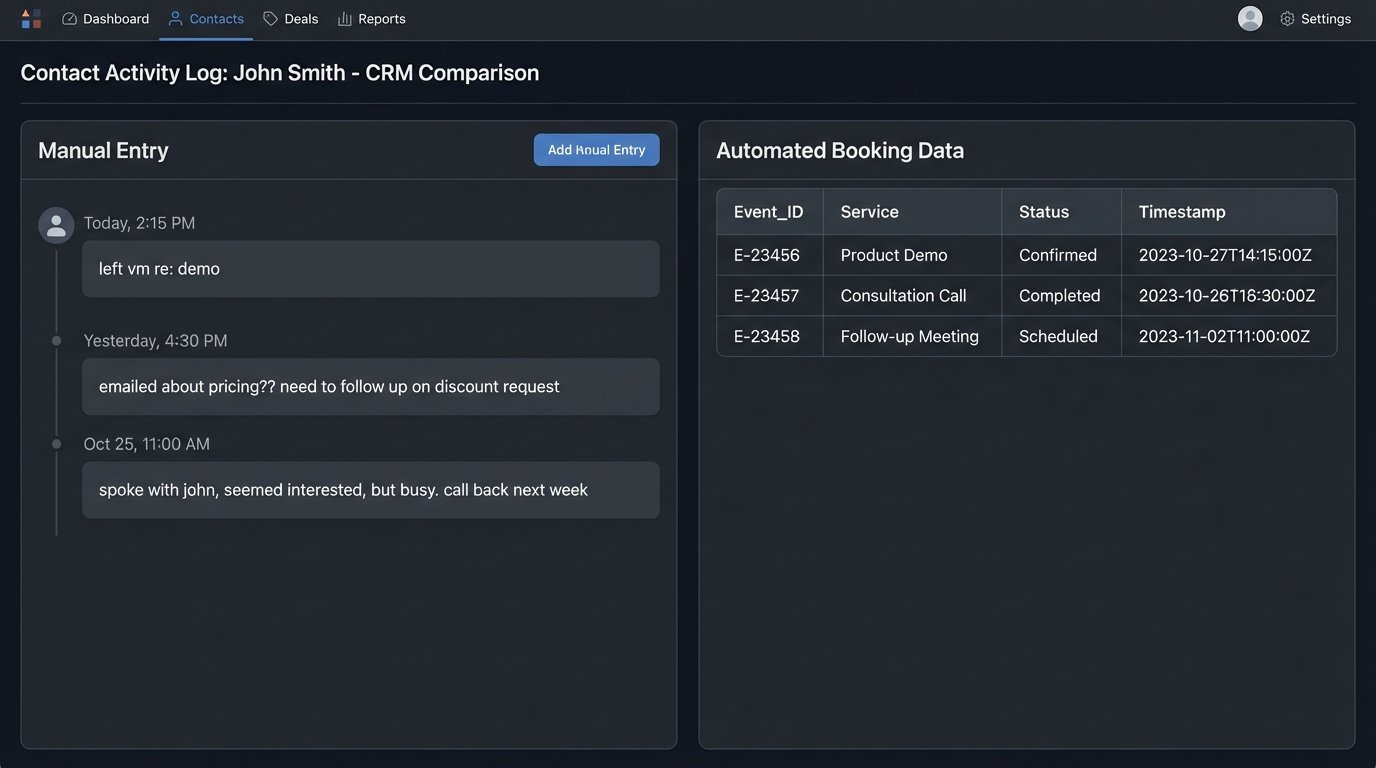Click the Oct 25 timeline dot marker
The image size is (1376, 768).
56,443
